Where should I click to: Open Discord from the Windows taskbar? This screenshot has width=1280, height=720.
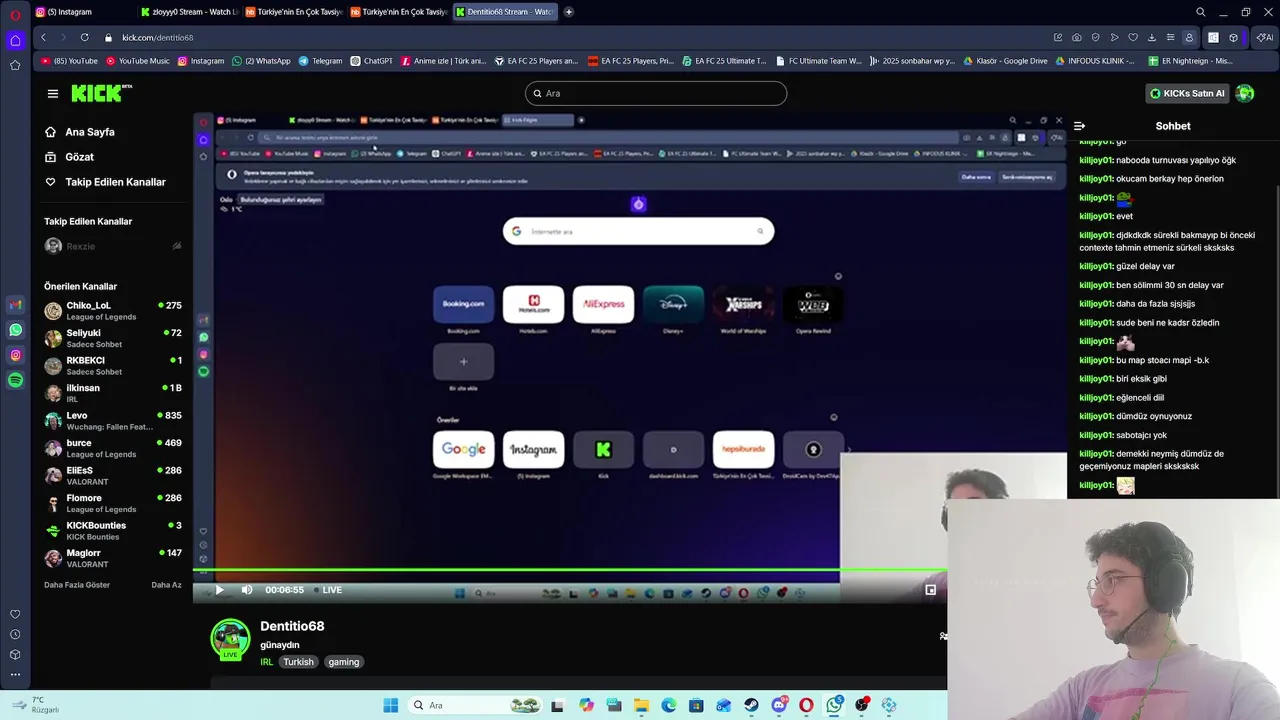778,705
